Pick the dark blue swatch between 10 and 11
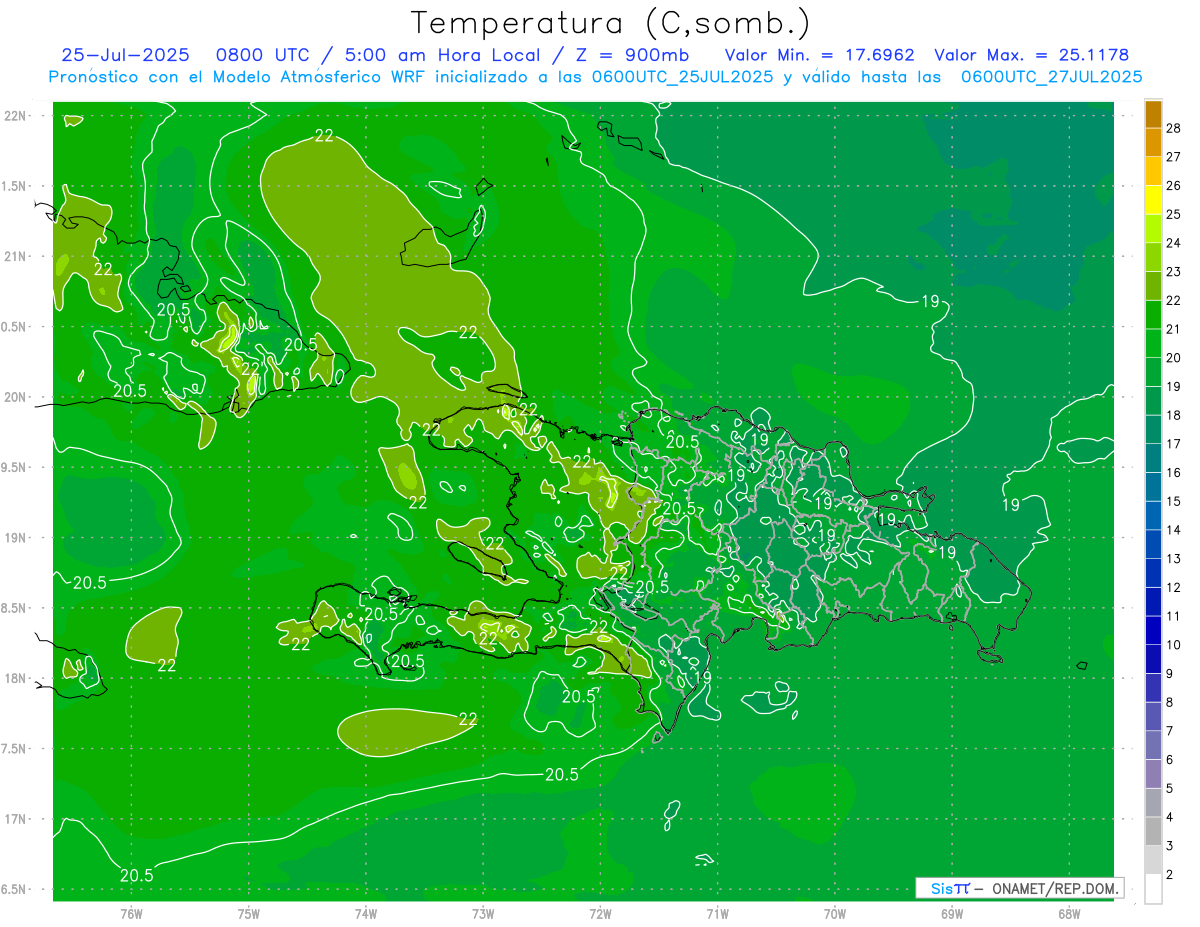1200x927 pixels. click(1153, 631)
